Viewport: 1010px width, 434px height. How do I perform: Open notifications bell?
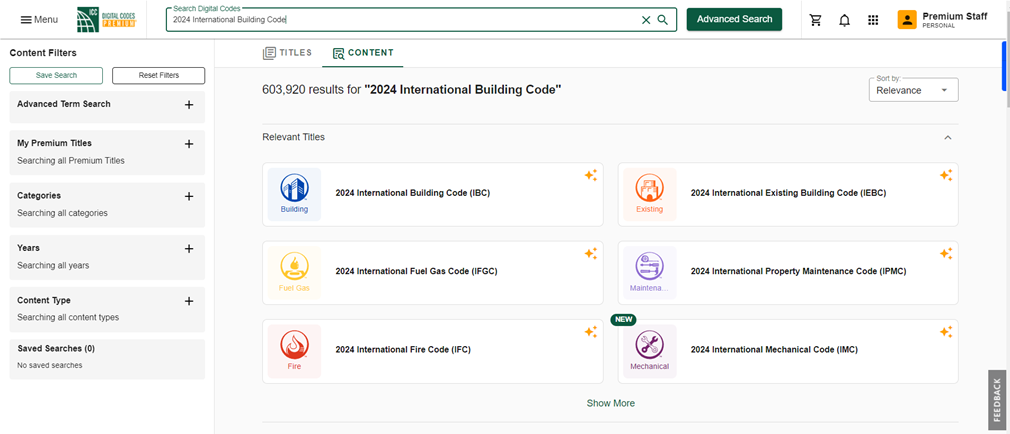click(x=844, y=20)
